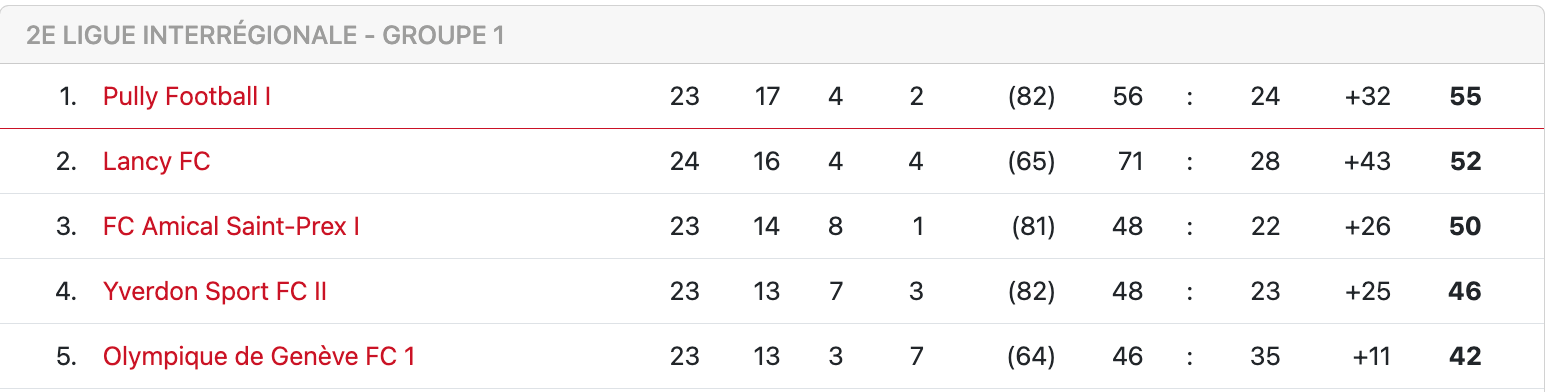Open the Olympique de Genève FC 1 link
Viewport: 1548px width, 392px height.
pyautogui.click(x=259, y=356)
